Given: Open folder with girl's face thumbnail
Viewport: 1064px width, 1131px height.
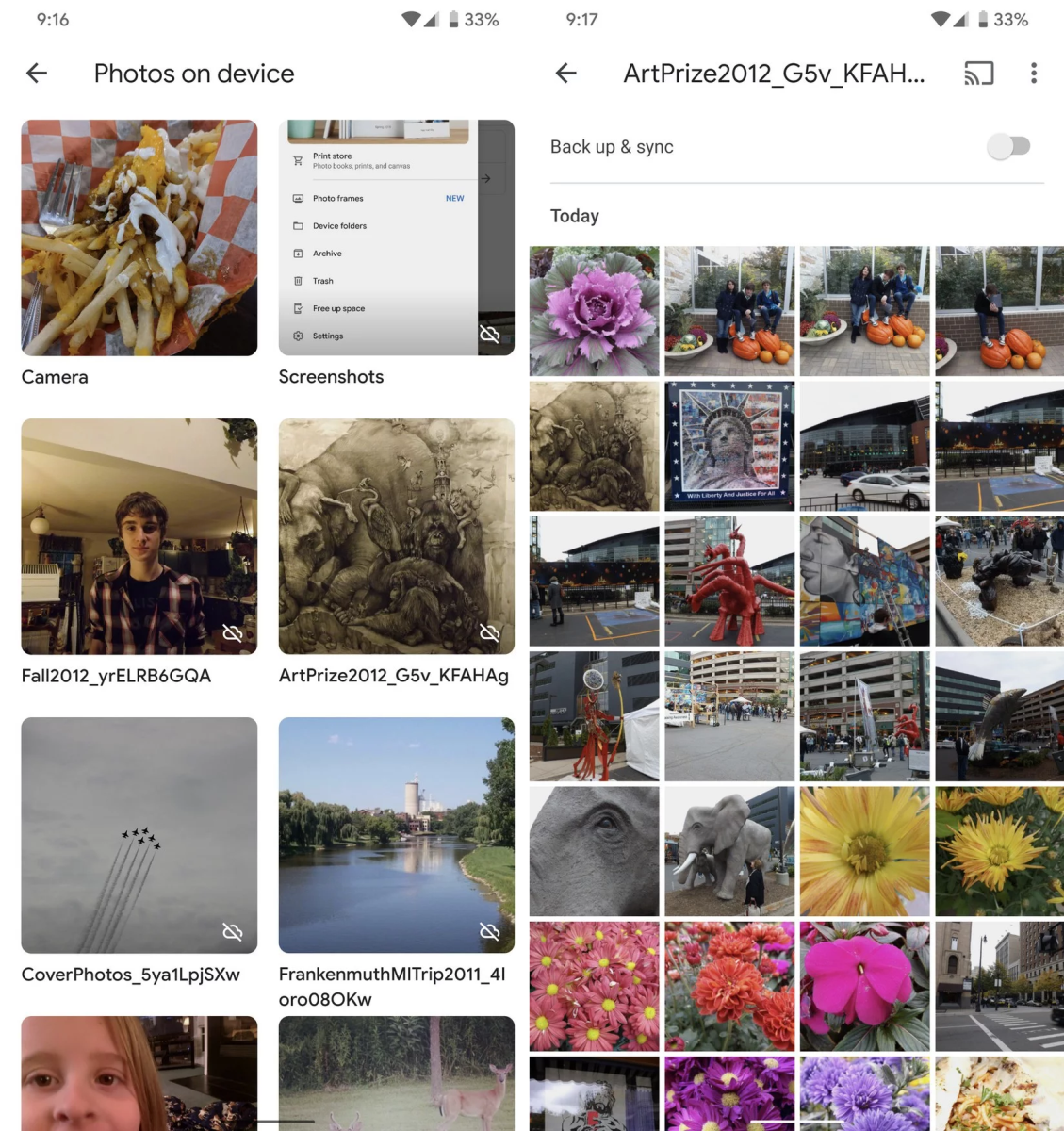Looking at the screenshot, I should 139,1074.
